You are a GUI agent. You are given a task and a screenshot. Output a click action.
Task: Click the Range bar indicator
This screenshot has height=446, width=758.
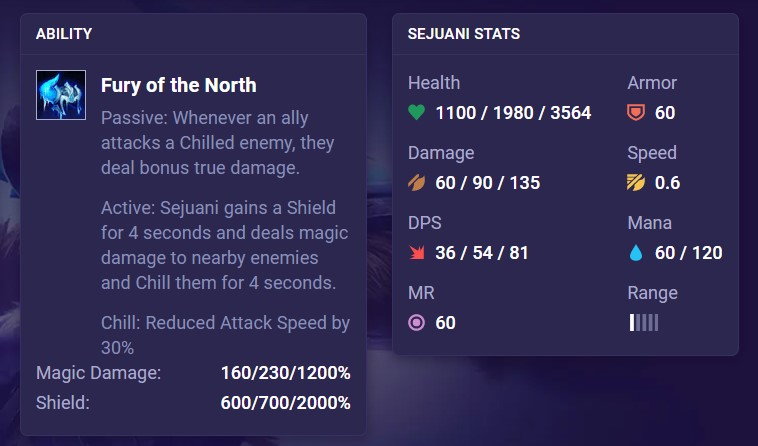(643, 322)
